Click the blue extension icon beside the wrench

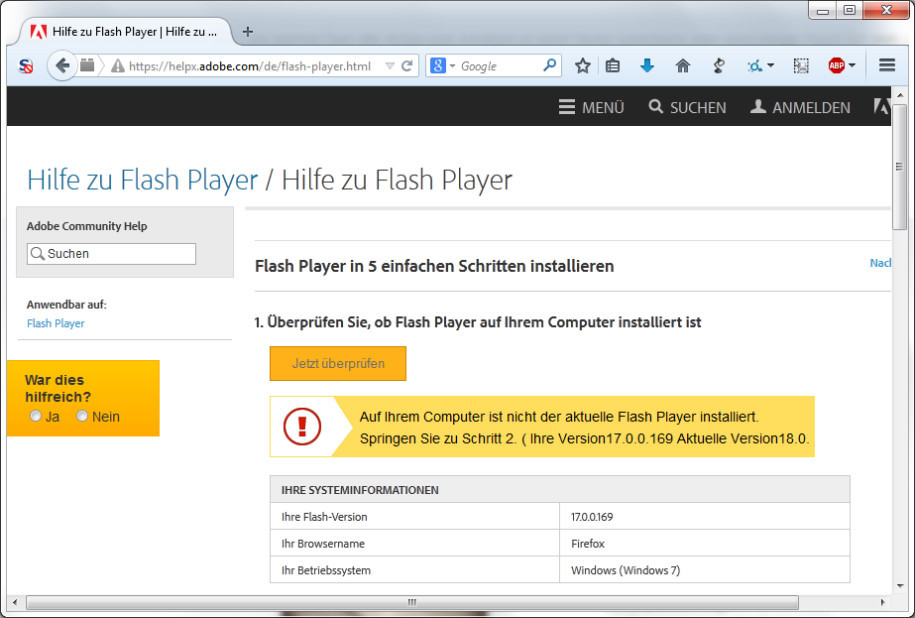(755, 66)
